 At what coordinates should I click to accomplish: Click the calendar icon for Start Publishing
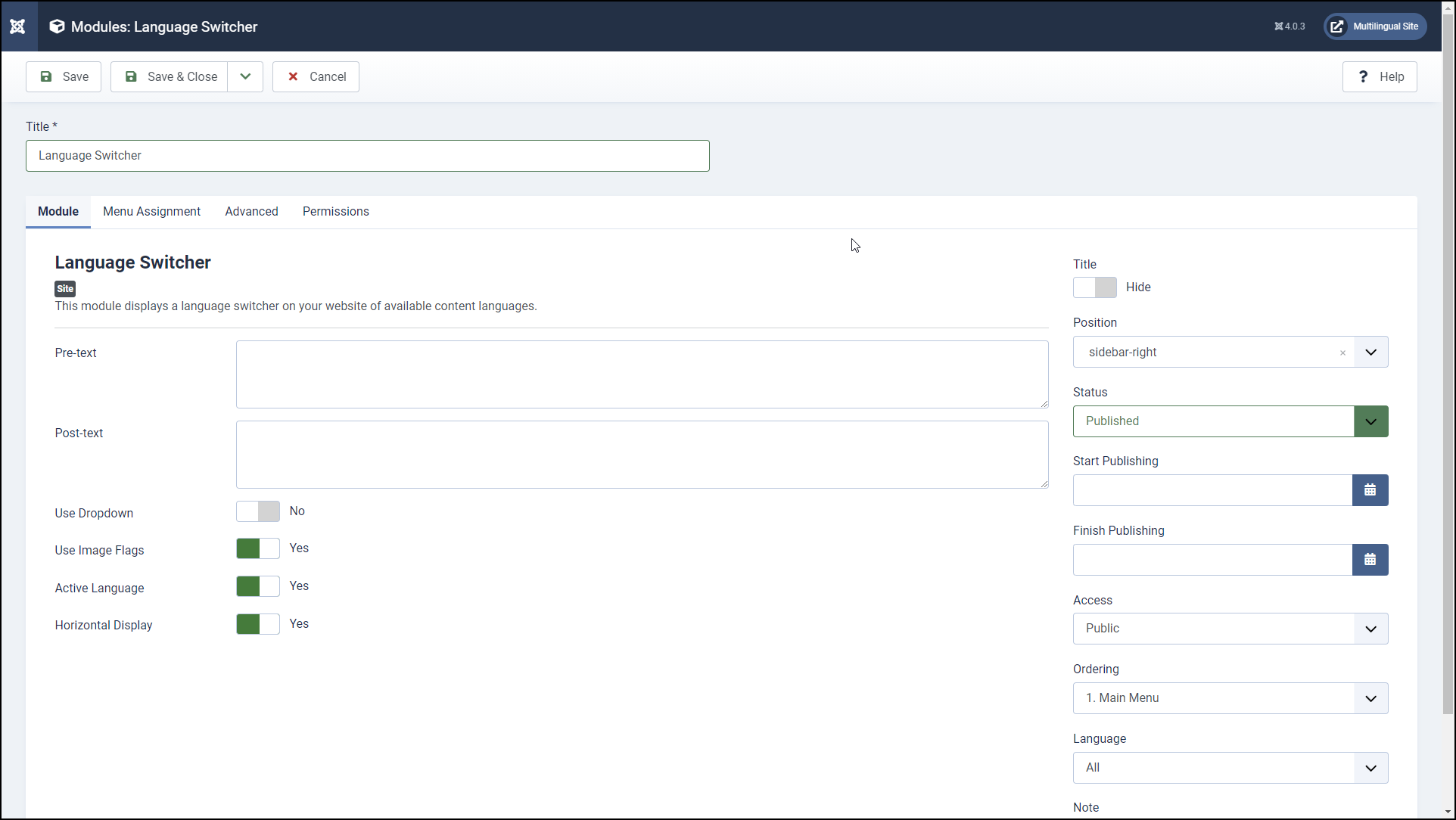coord(1369,490)
